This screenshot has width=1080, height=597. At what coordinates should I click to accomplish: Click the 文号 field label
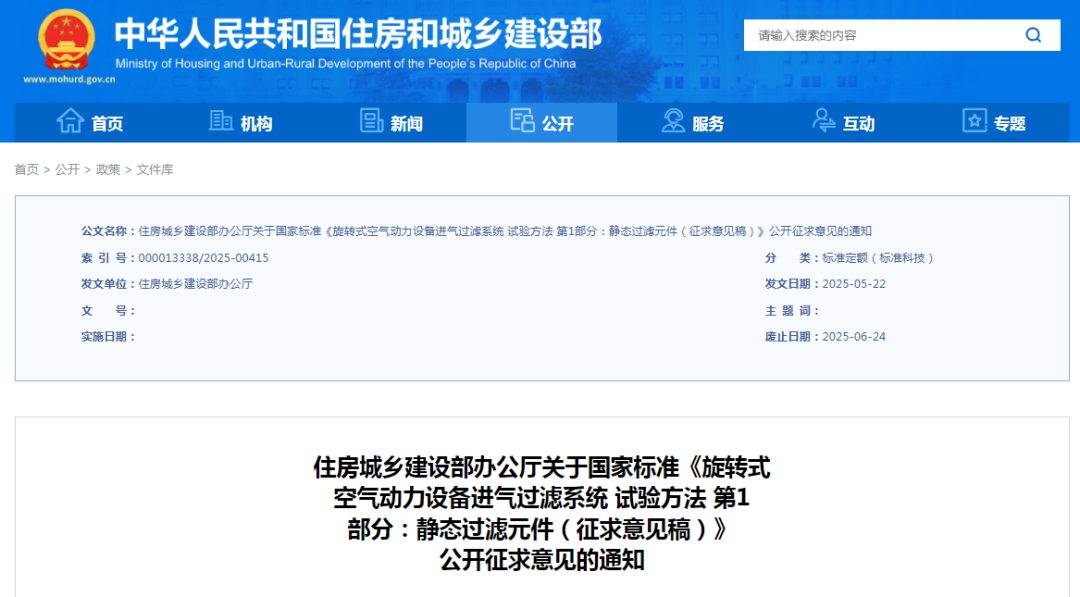[x=108, y=311]
